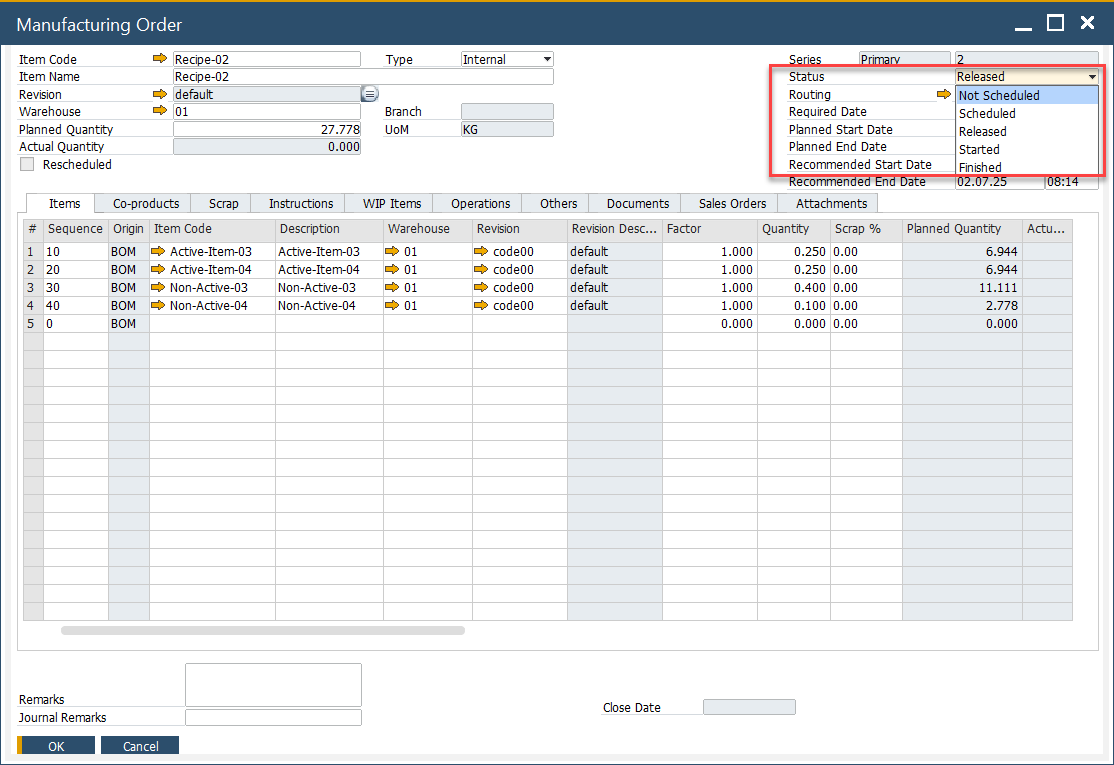Viewport: 1114px width, 765px height.
Task: Click link arrow beside Non-Active-04 item code
Action: pyautogui.click(x=158, y=306)
